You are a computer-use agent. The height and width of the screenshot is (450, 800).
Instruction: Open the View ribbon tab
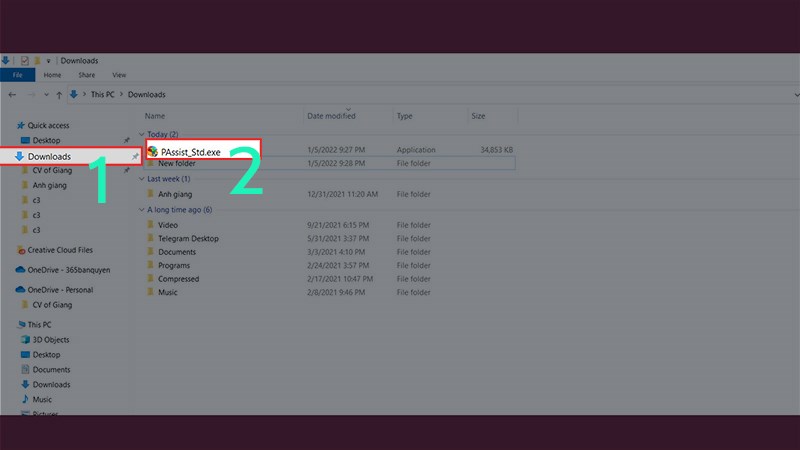[119, 75]
